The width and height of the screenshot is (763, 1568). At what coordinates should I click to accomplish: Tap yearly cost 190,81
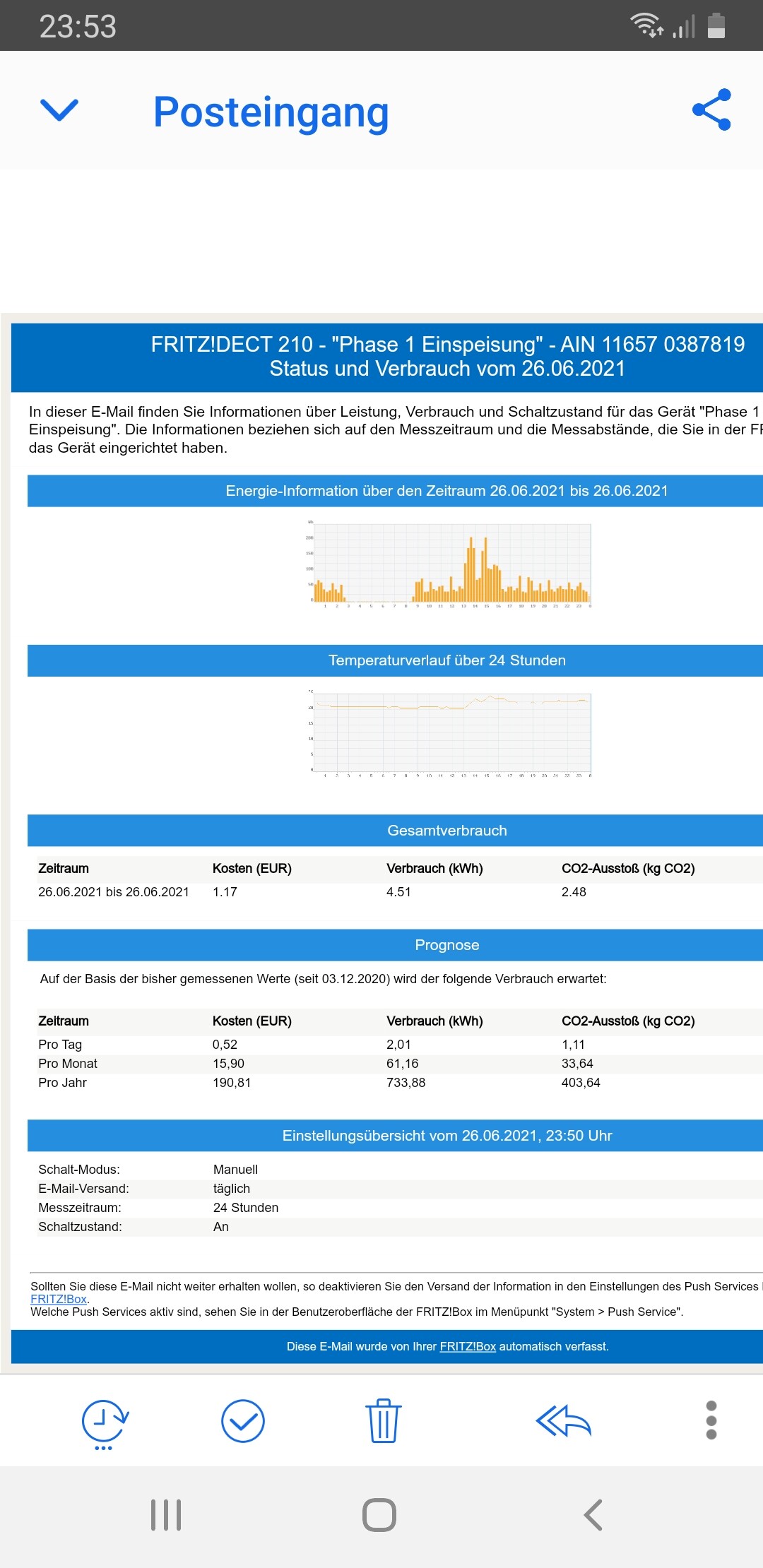(x=232, y=1083)
